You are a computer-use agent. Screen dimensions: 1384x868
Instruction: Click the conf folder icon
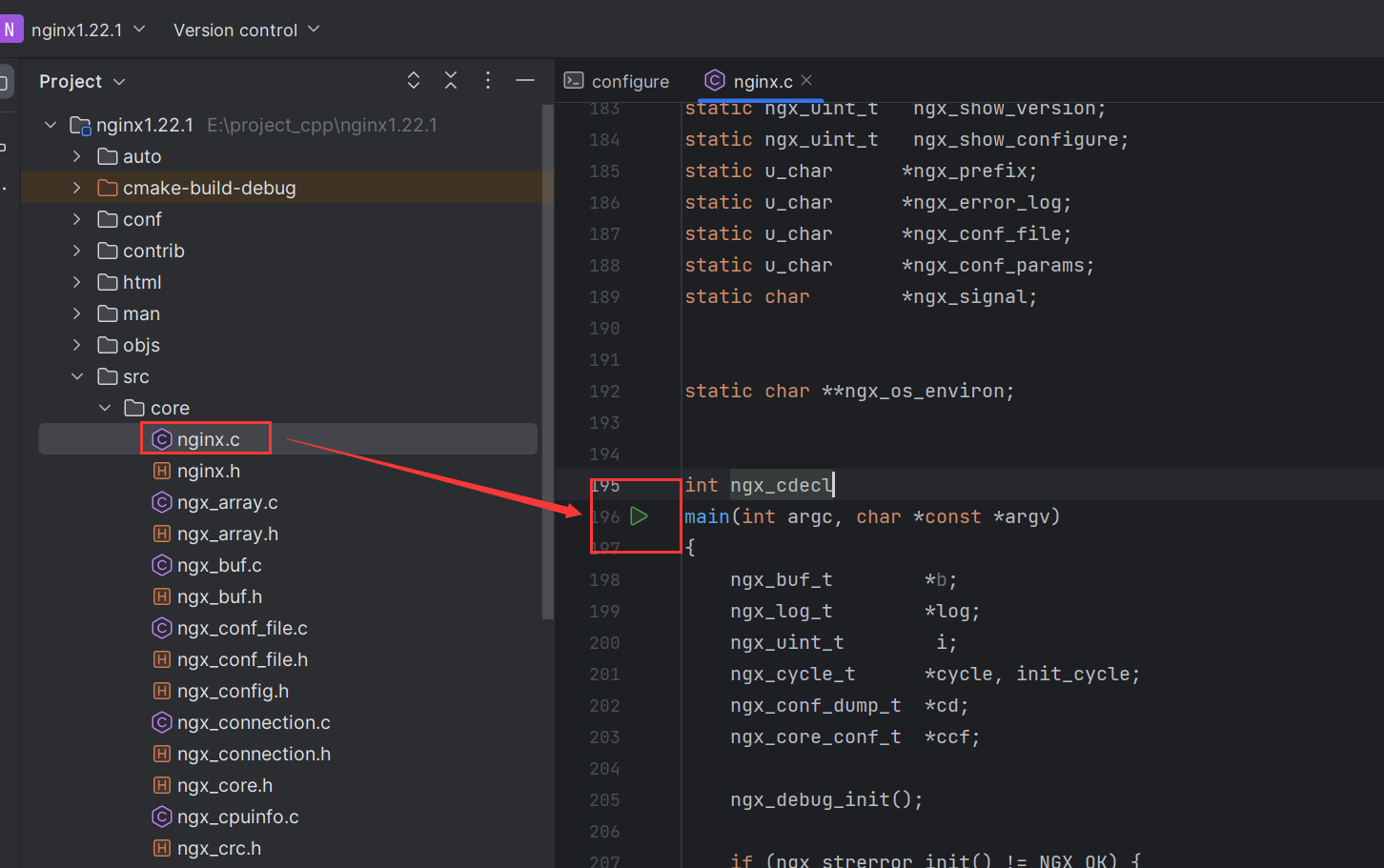108,219
